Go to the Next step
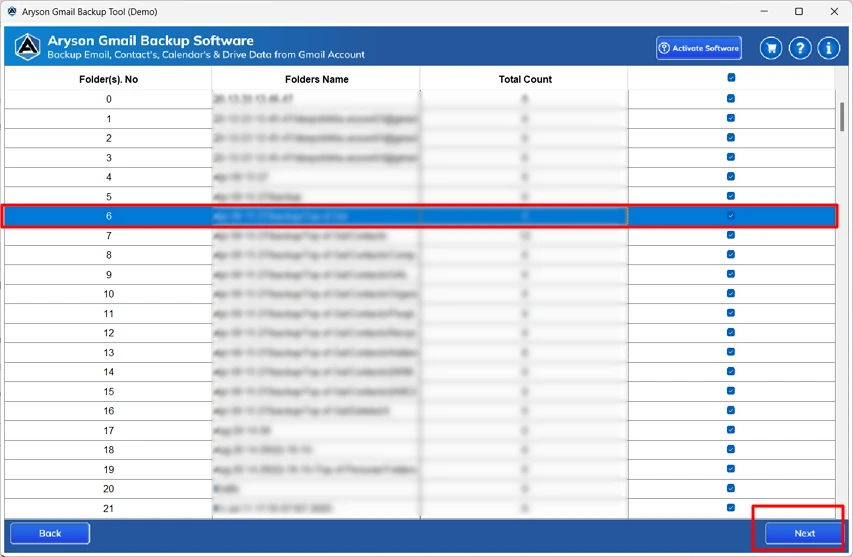 [804, 533]
